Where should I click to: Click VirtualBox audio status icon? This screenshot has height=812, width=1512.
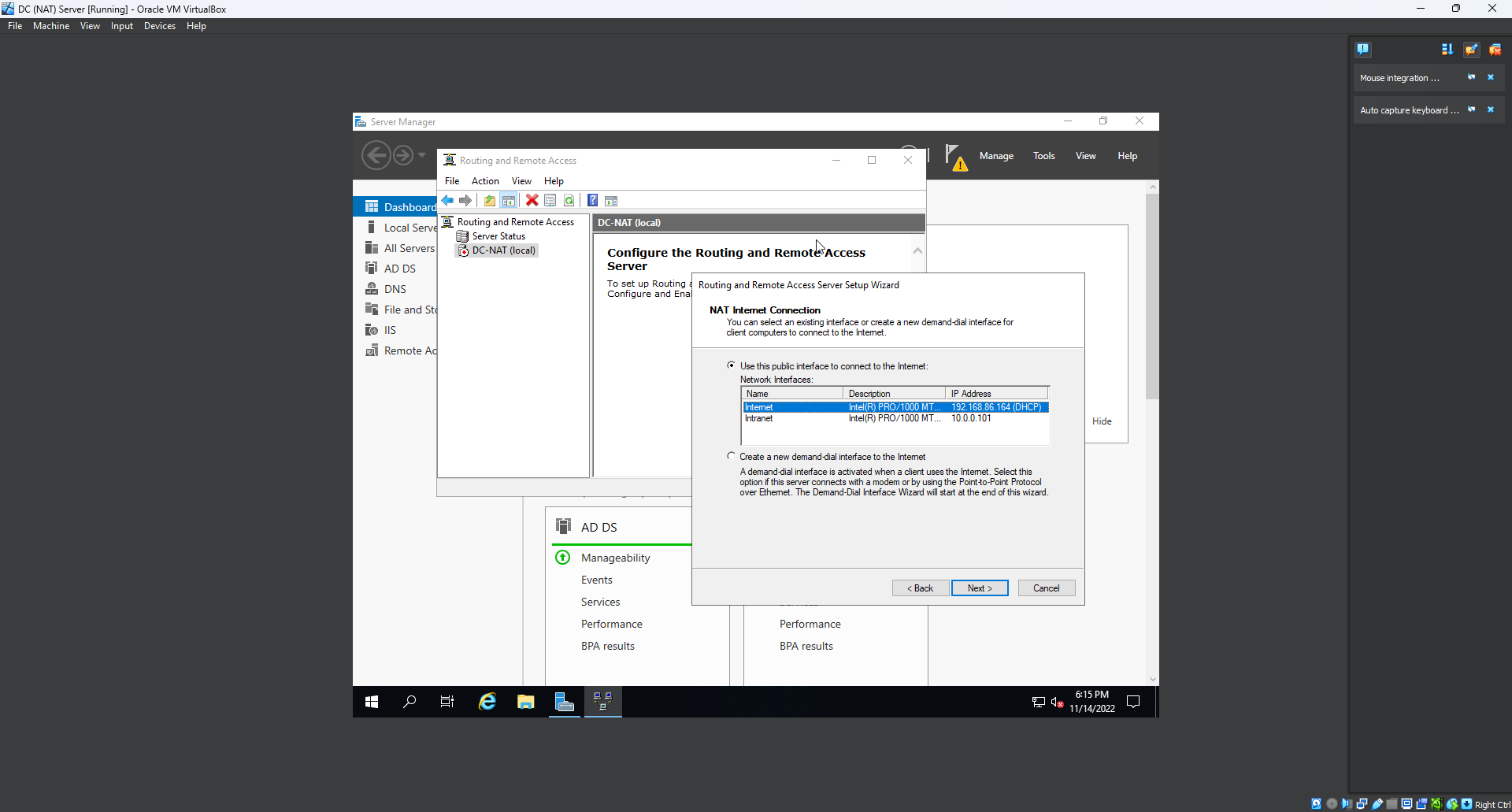tap(1347, 804)
